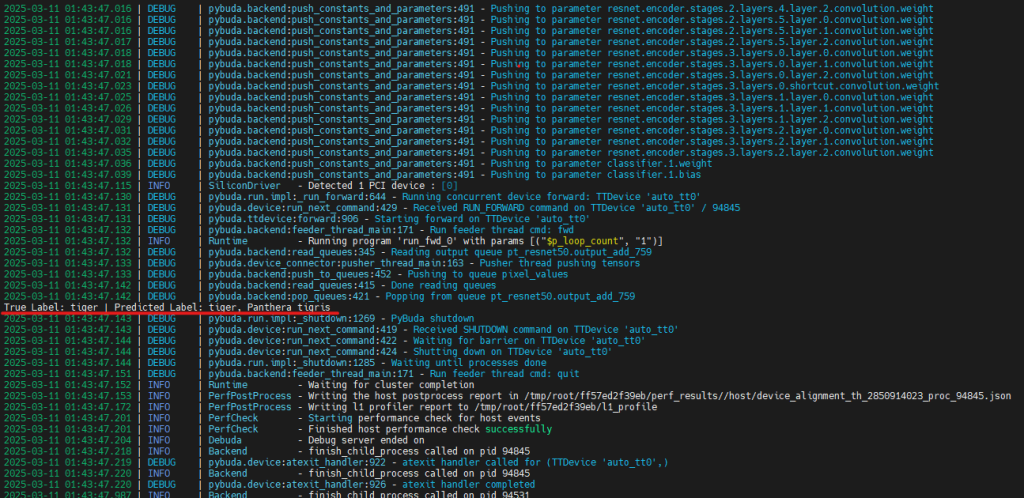Select 'stages.2.layers.4.layer.2.convolution.weight' parameter text

[x=810, y=8]
